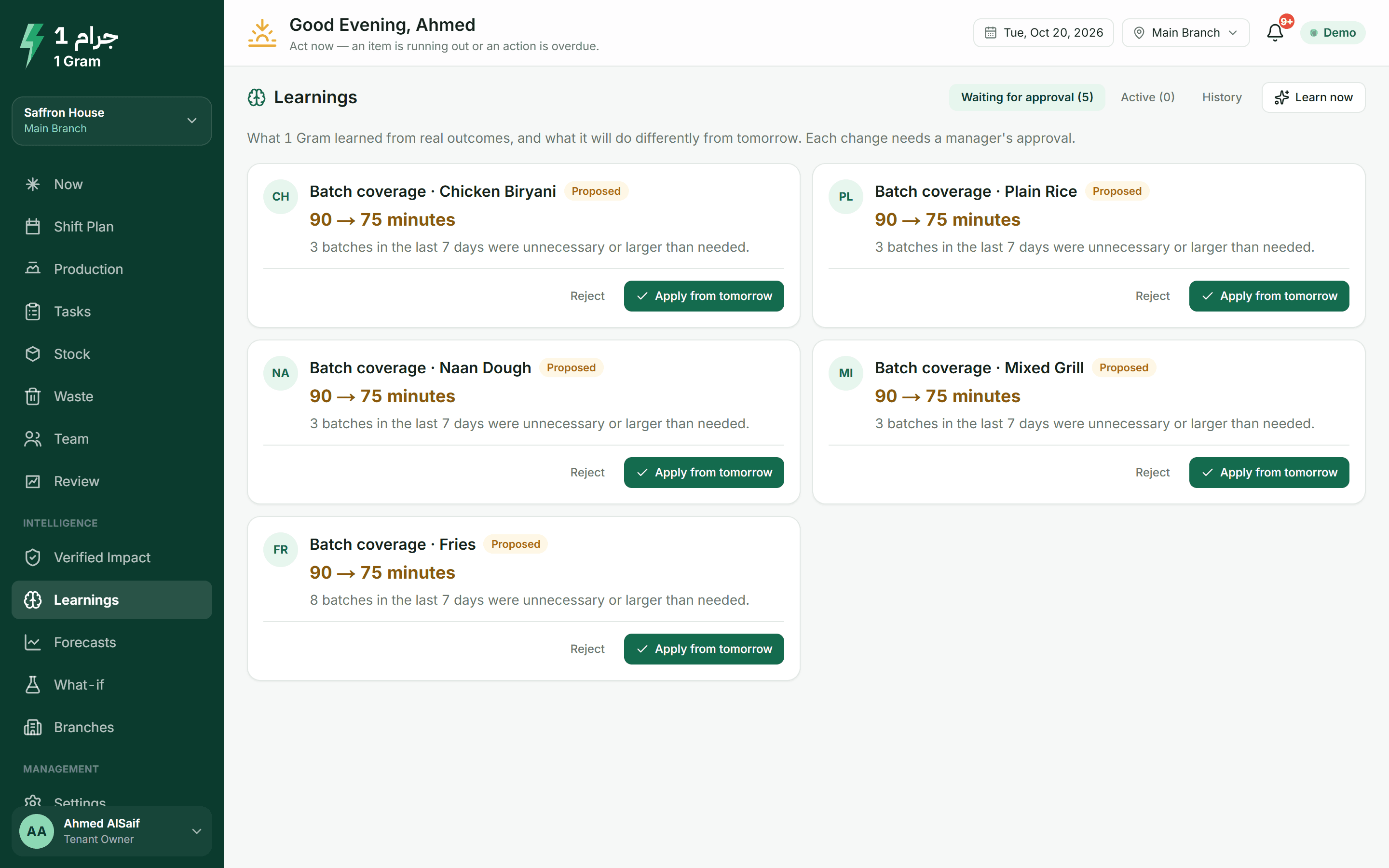The width and height of the screenshot is (1389, 868).
Task: Reject the Mixed Grill proposal
Action: pyautogui.click(x=1152, y=473)
